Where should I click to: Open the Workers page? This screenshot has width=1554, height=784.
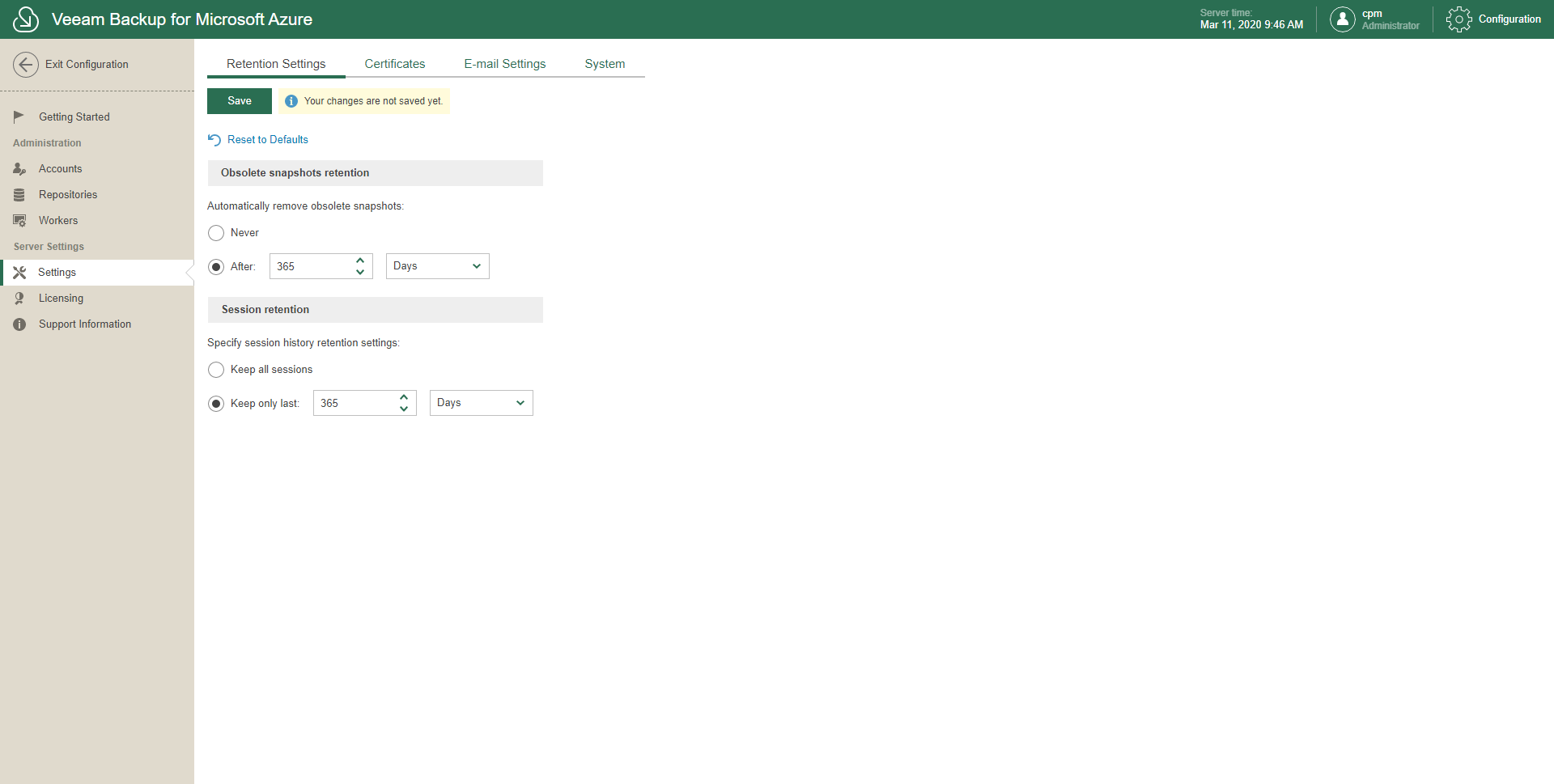[x=97, y=220]
